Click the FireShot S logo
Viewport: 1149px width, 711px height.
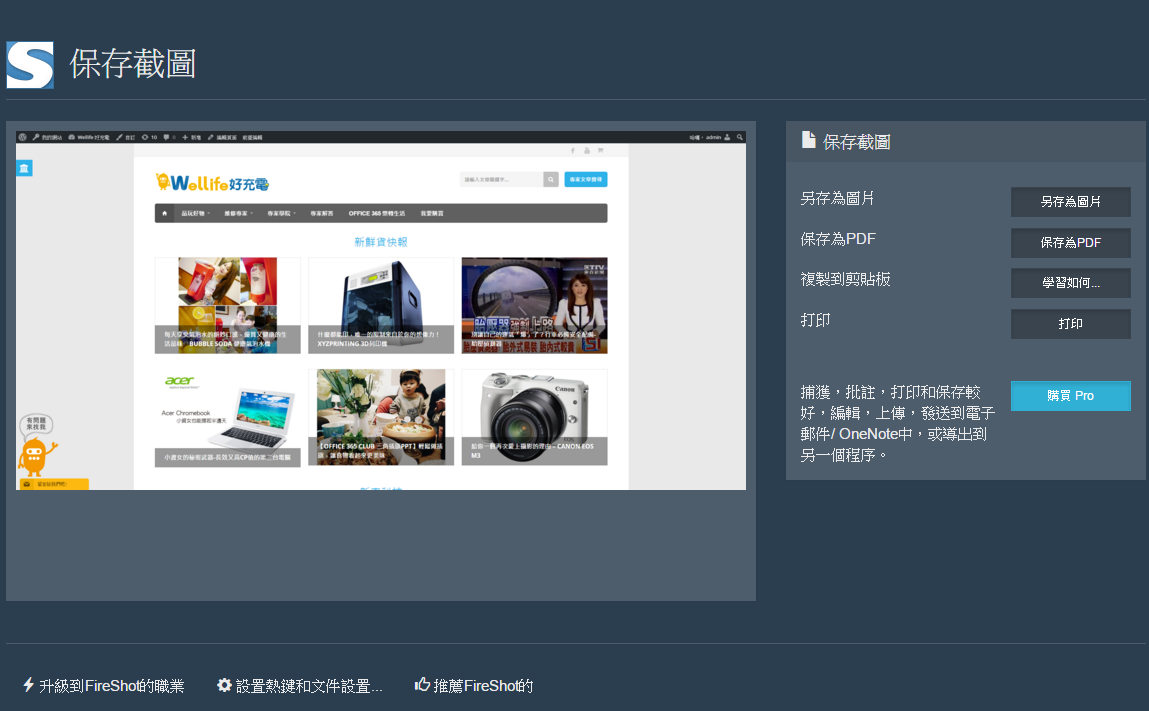pos(30,65)
